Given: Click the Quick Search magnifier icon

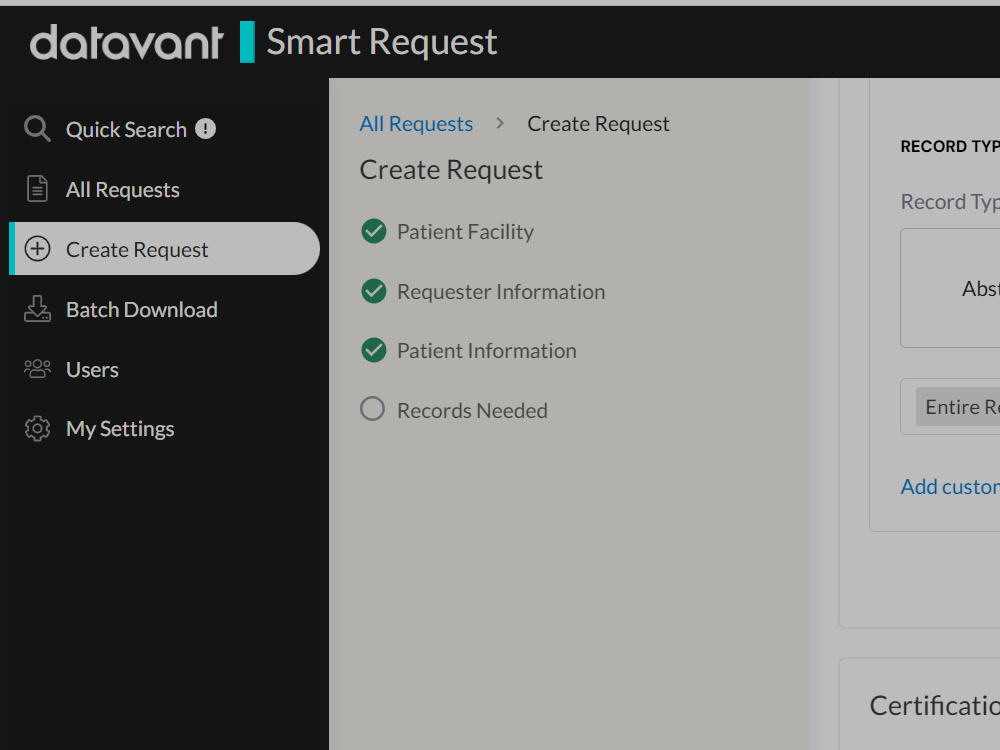Looking at the screenshot, I should [x=37, y=129].
